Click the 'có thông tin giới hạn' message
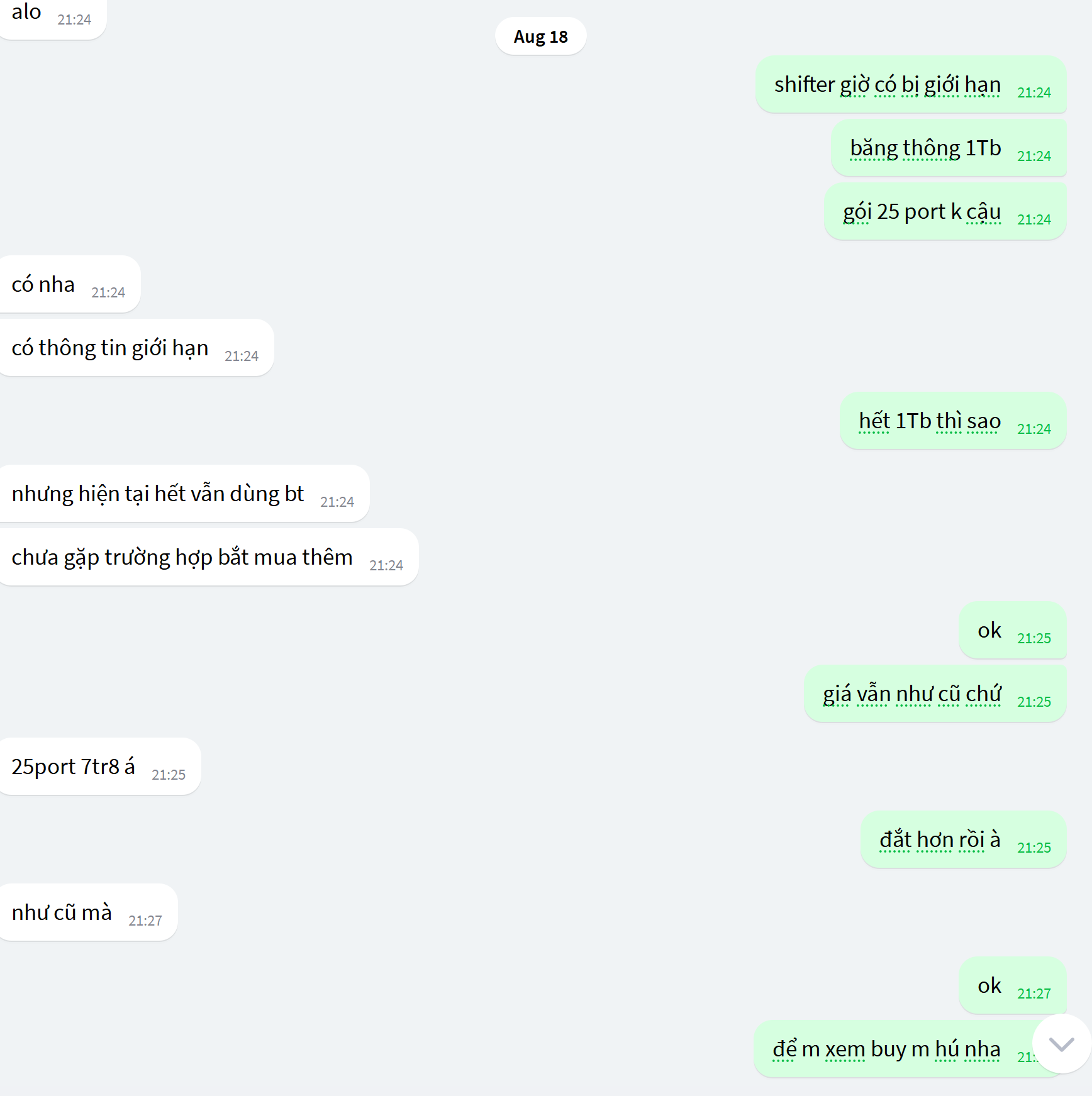The image size is (1092, 1096). 135,348
